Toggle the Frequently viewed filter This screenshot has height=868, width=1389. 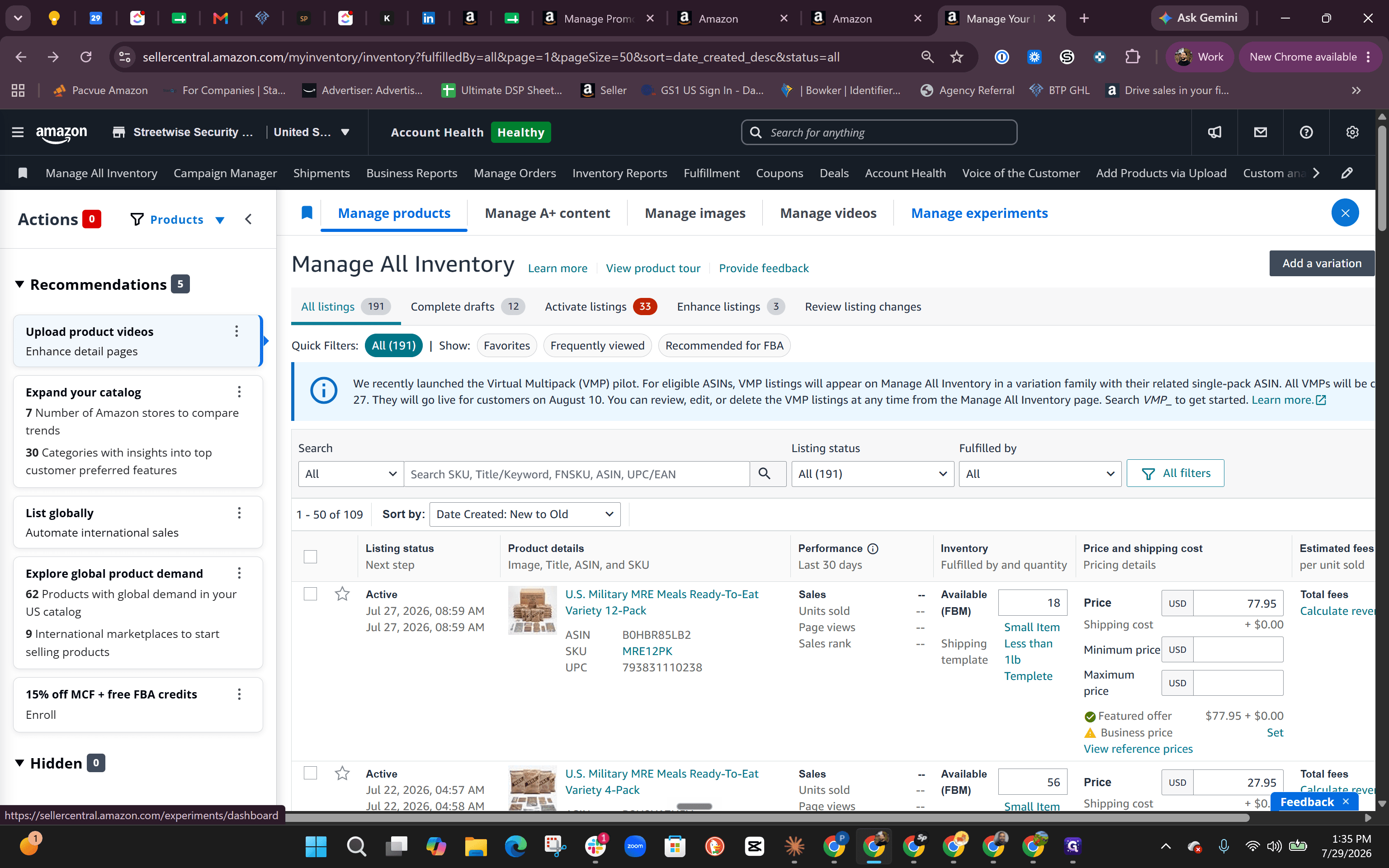(597, 345)
